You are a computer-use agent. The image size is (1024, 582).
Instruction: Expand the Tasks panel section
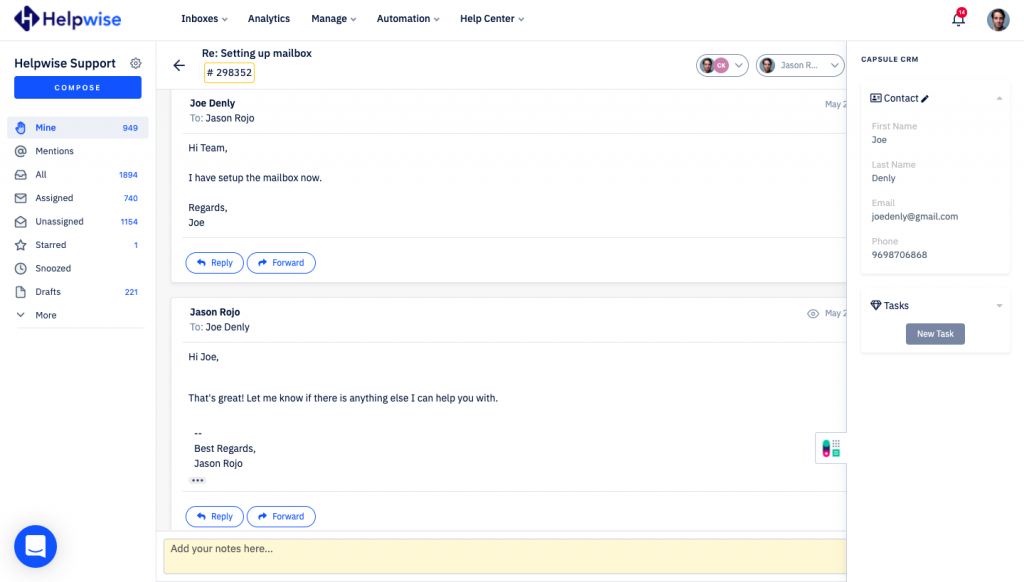[x=999, y=306]
